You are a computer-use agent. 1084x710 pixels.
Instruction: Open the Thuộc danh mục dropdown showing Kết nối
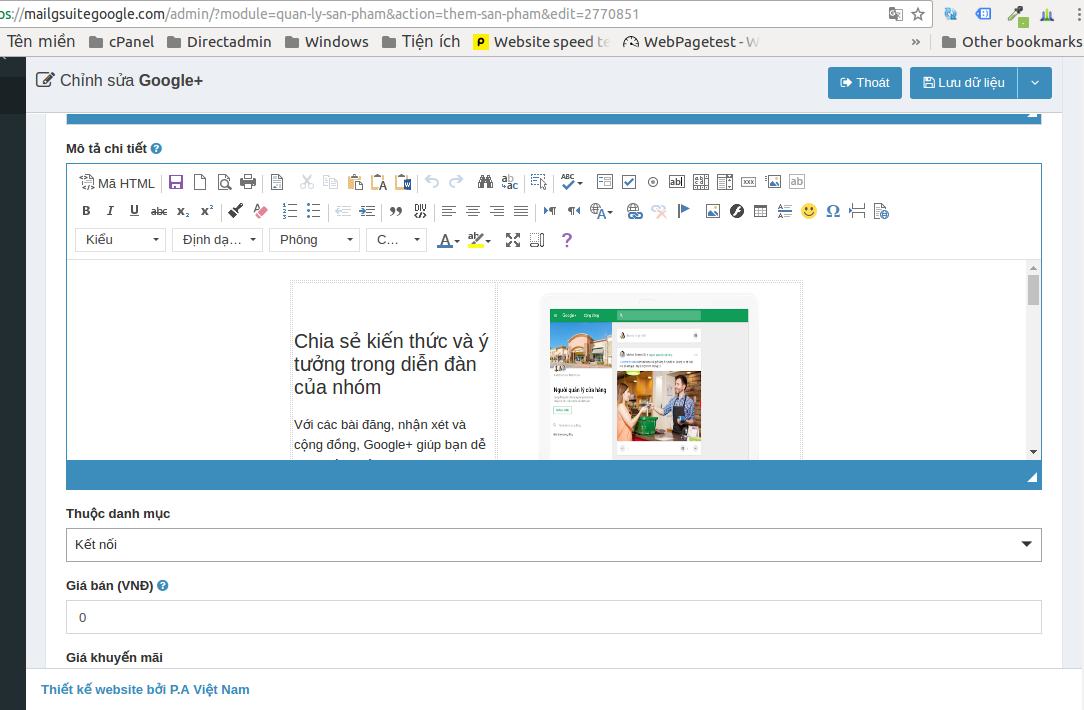554,545
